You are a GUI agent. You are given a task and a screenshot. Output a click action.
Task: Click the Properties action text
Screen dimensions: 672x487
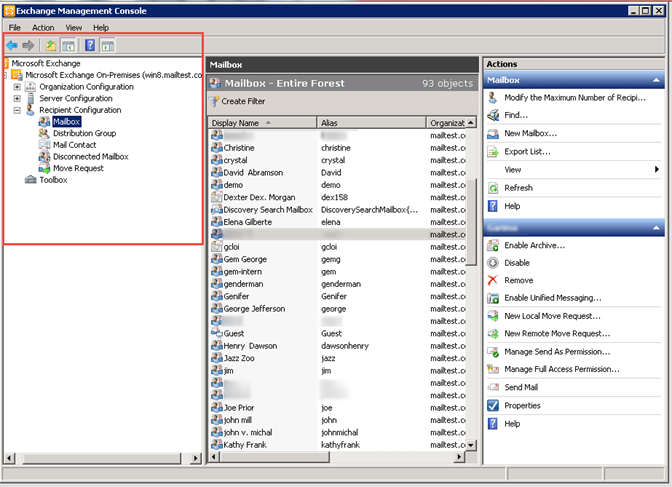(x=522, y=406)
